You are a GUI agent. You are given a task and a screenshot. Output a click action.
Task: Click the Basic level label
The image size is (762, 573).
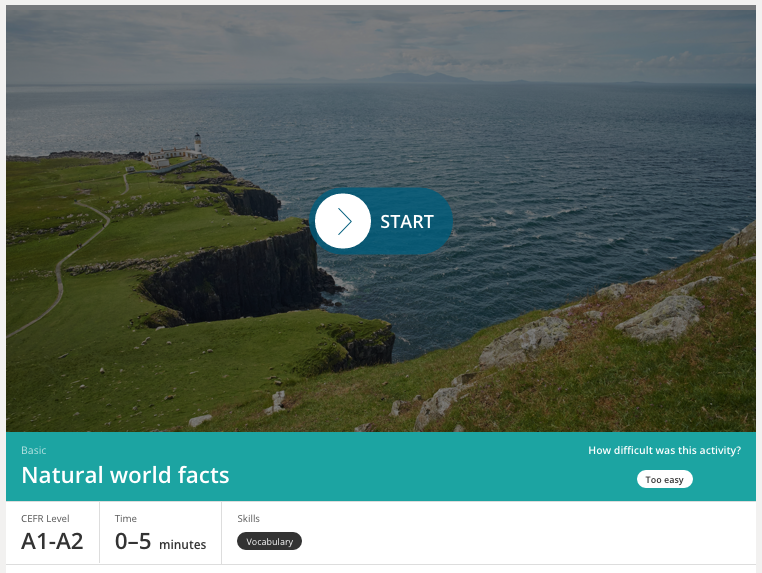34,450
